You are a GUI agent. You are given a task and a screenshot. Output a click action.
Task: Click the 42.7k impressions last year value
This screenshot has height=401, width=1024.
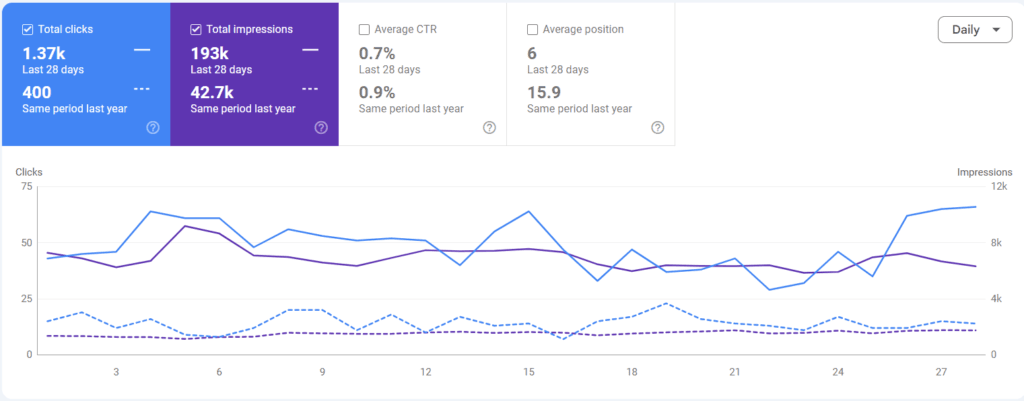212,93
